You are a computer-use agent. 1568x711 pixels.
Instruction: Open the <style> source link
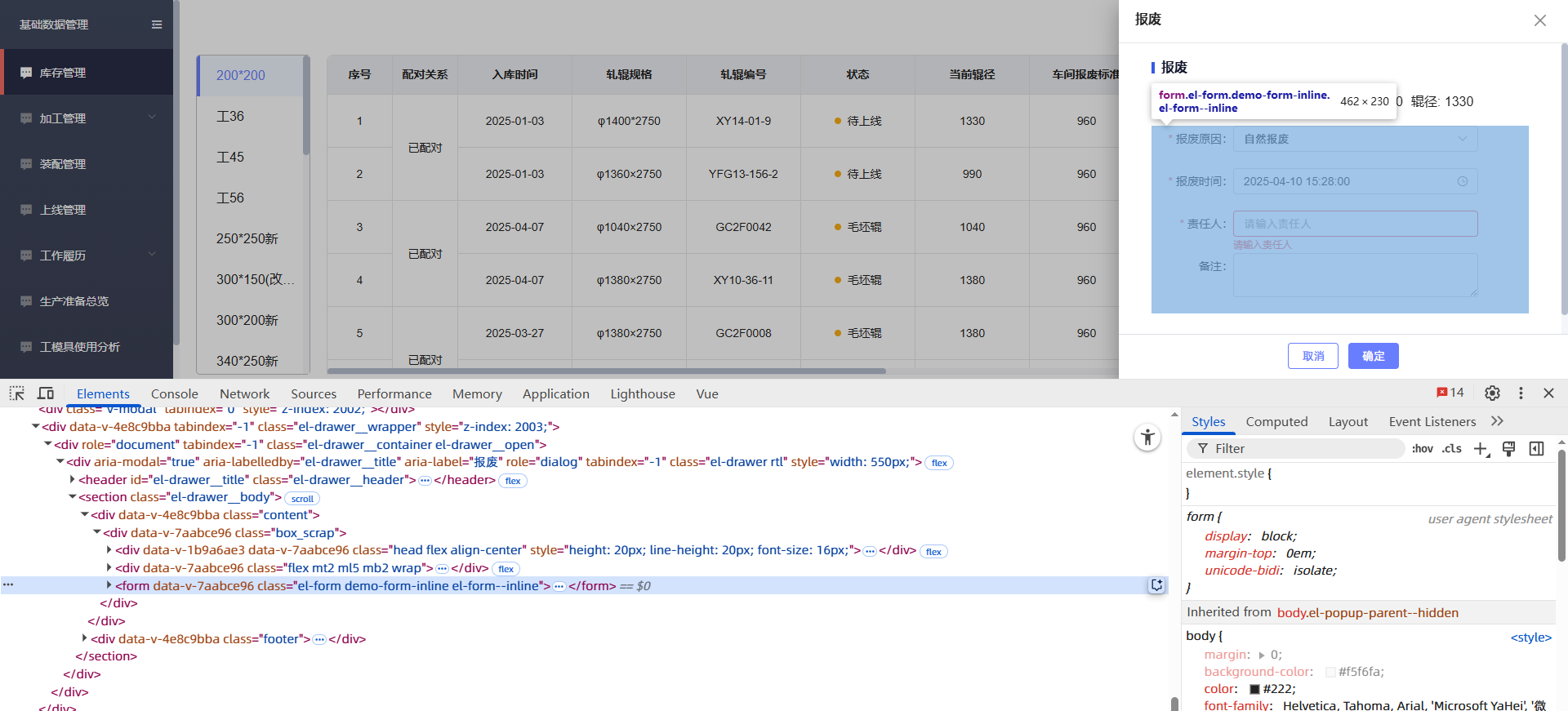tap(1530, 638)
